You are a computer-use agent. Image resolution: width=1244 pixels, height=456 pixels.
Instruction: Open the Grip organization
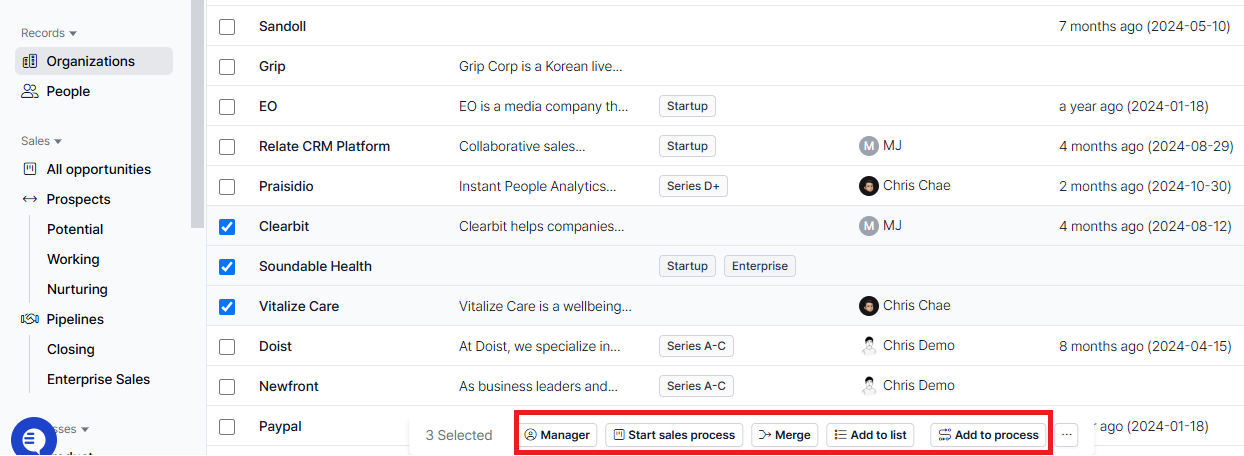coord(272,66)
